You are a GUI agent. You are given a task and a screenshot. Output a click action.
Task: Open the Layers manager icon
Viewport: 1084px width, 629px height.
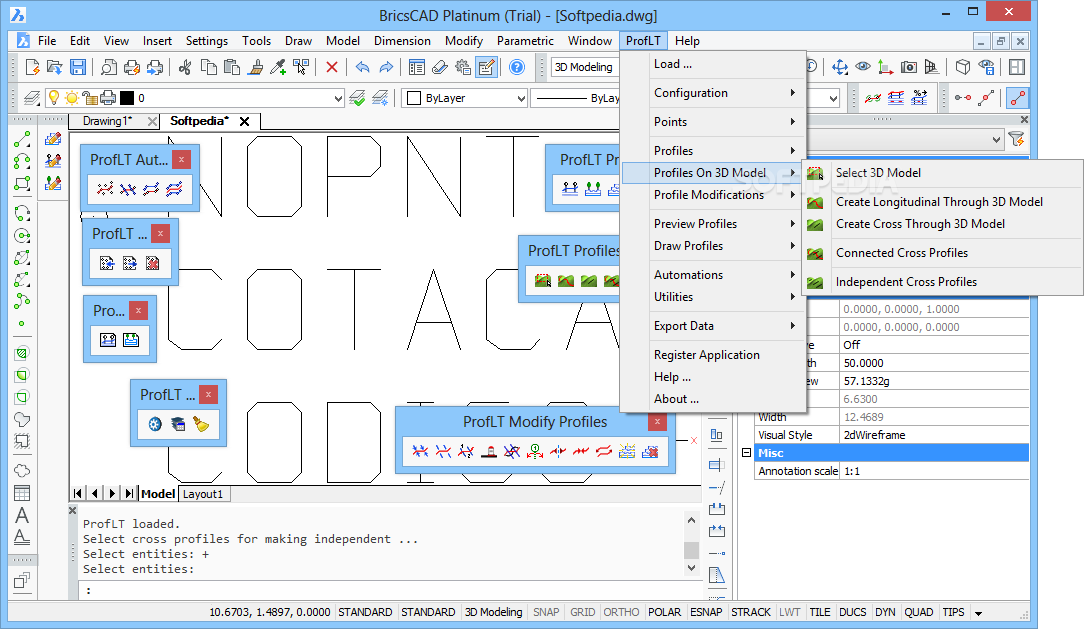coord(31,98)
